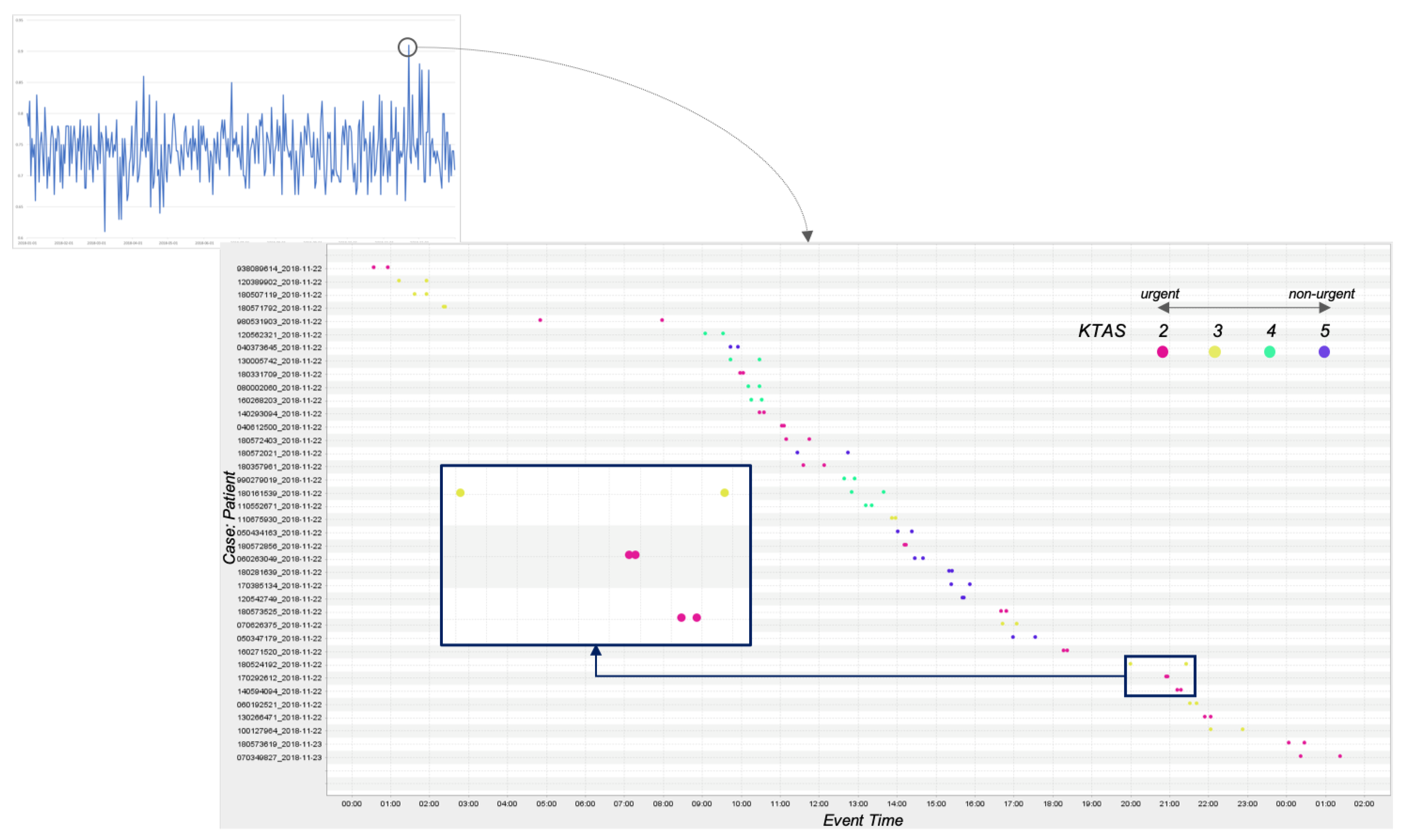Click the purple KTAS 5 legend dot
1408x840 pixels.
tap(1324, 352)
